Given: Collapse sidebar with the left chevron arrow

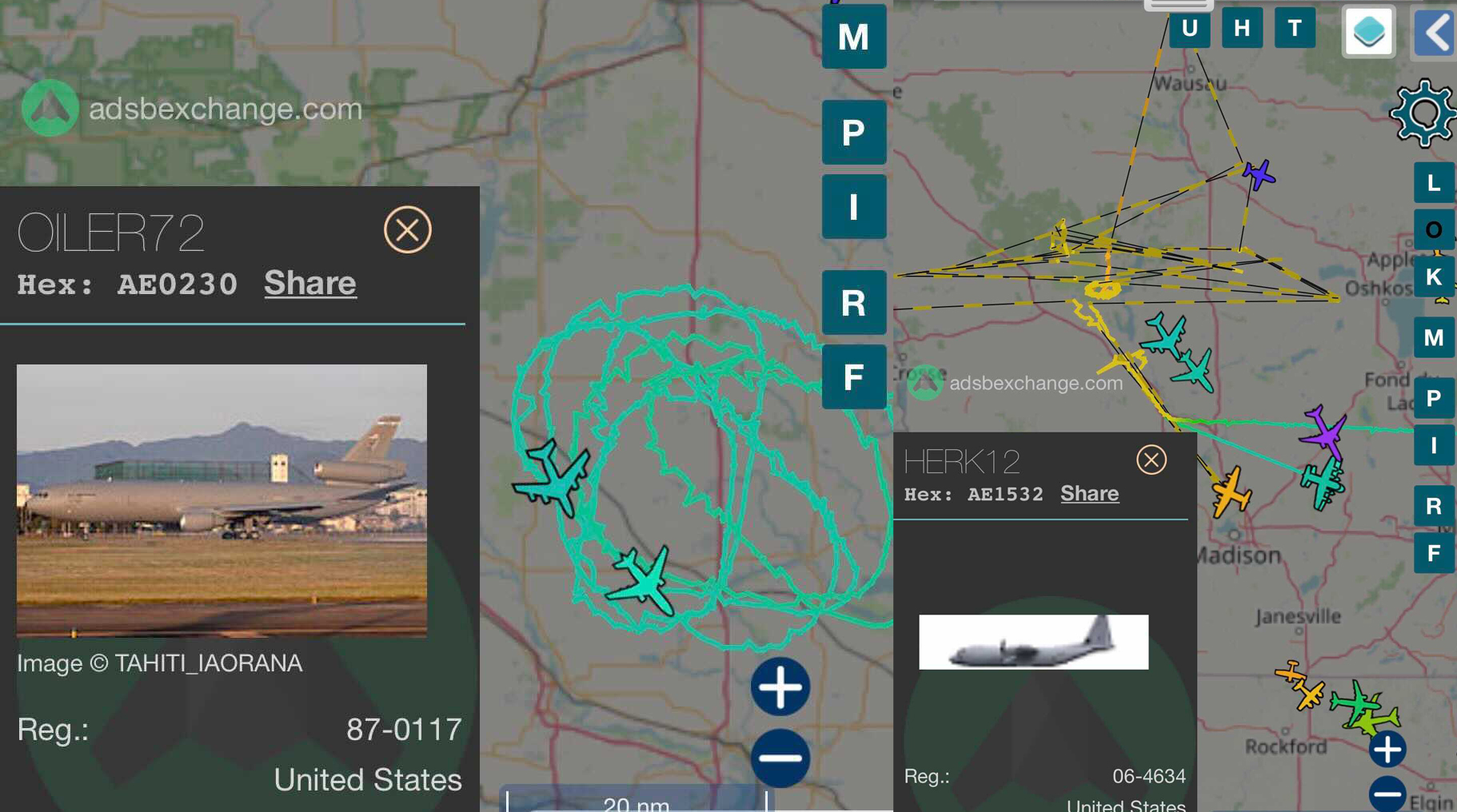Looking at the screenshot, I should (1436, 33).
